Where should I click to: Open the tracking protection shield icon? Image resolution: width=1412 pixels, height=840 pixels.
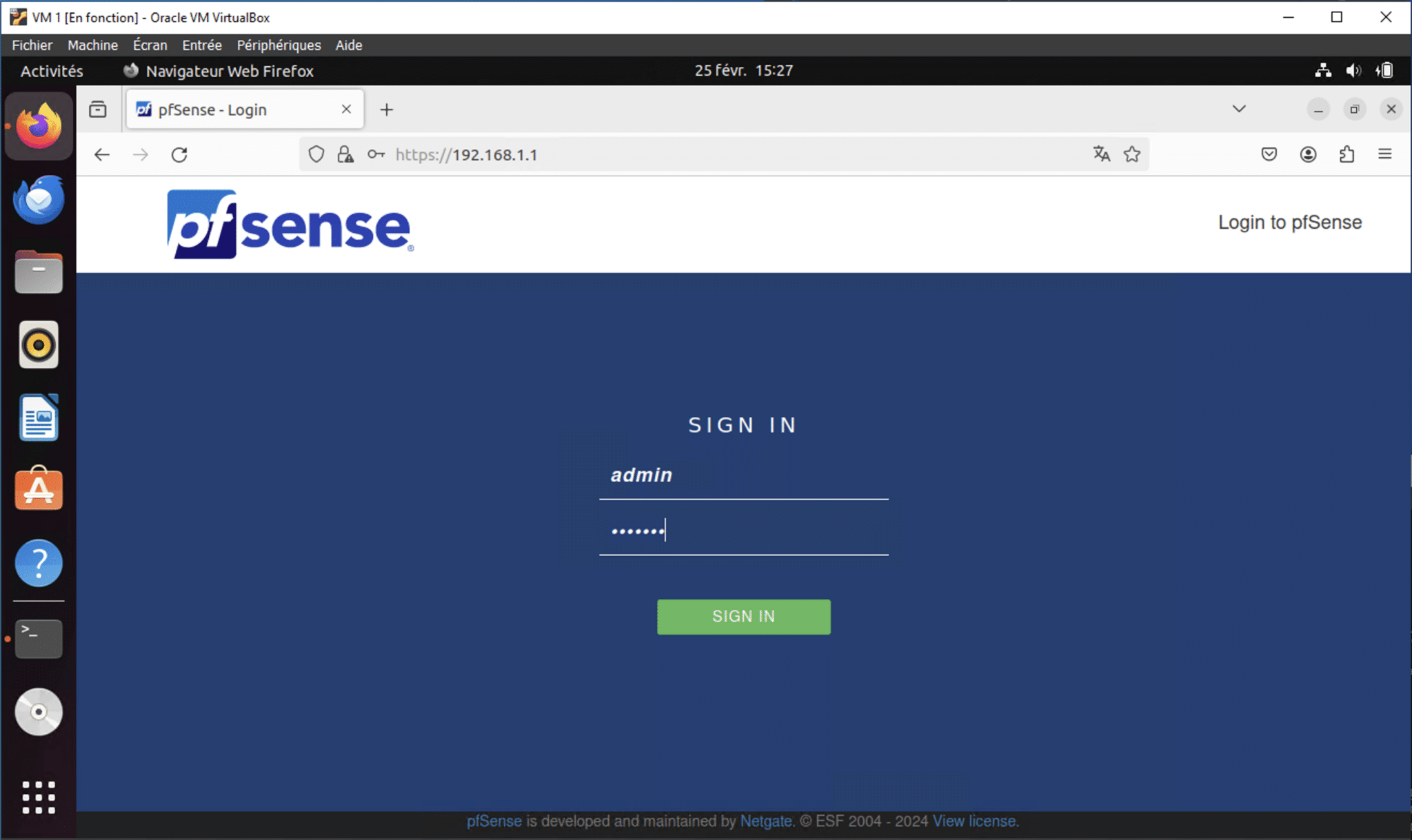(316, 154)
